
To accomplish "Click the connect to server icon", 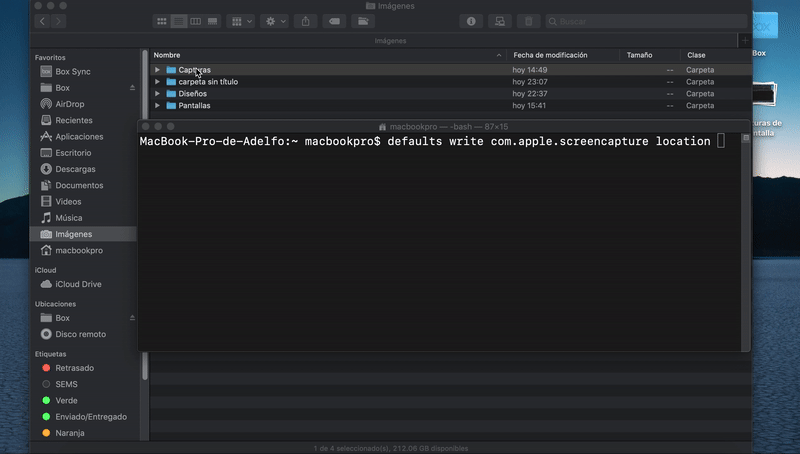I will pos(500,21).
